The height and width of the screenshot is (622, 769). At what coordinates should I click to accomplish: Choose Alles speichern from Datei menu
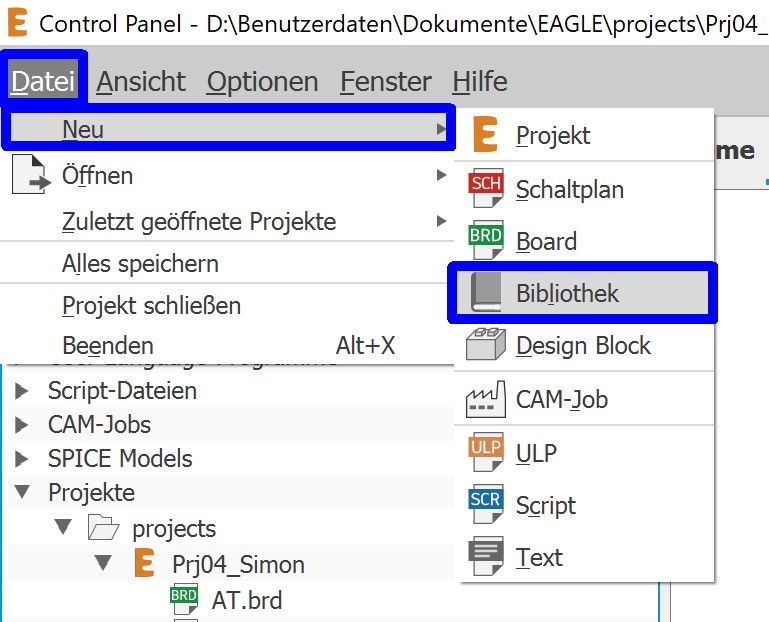point(140,264)
